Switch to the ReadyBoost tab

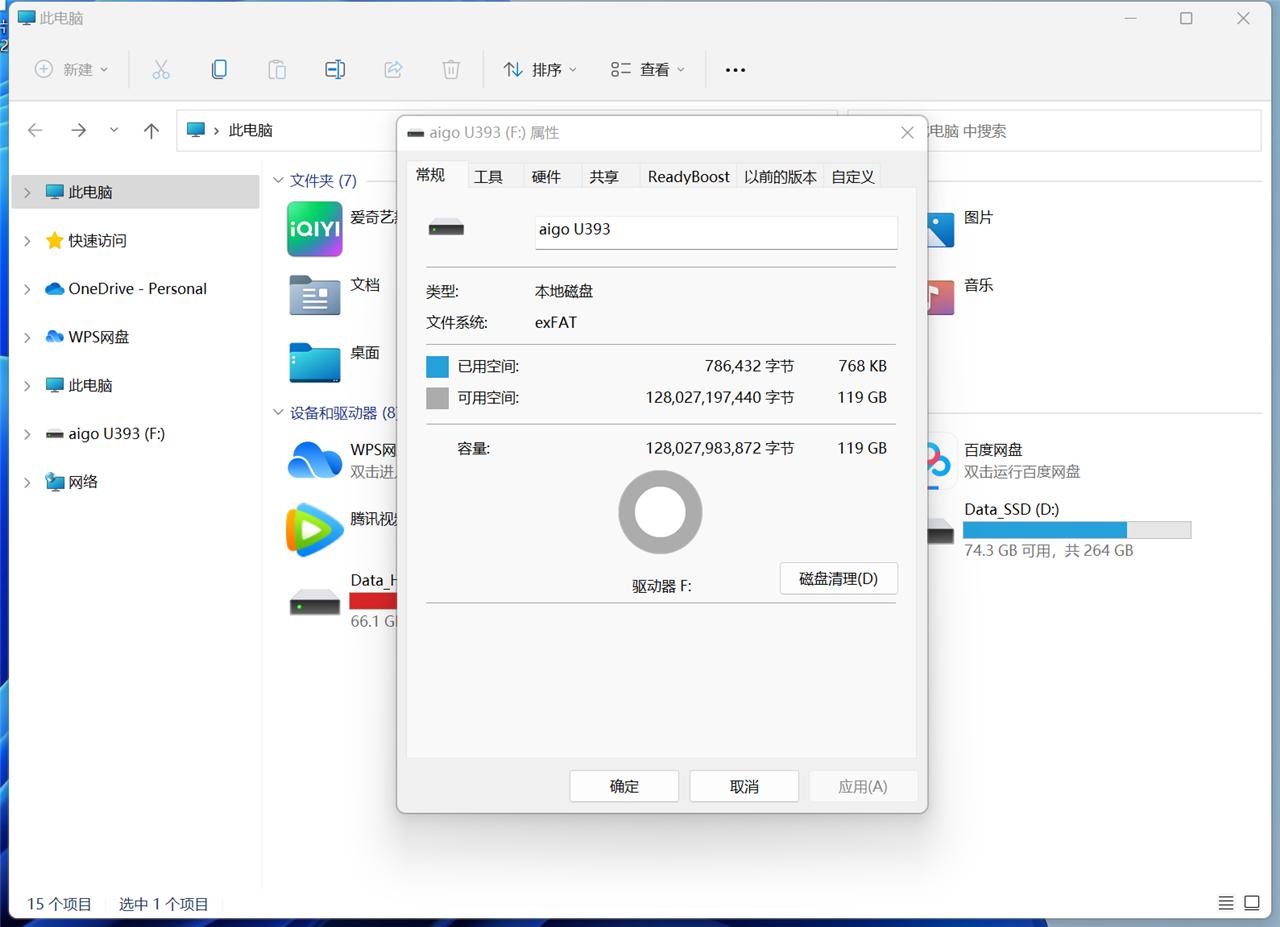pyautogui.click(x=688, y=176)
